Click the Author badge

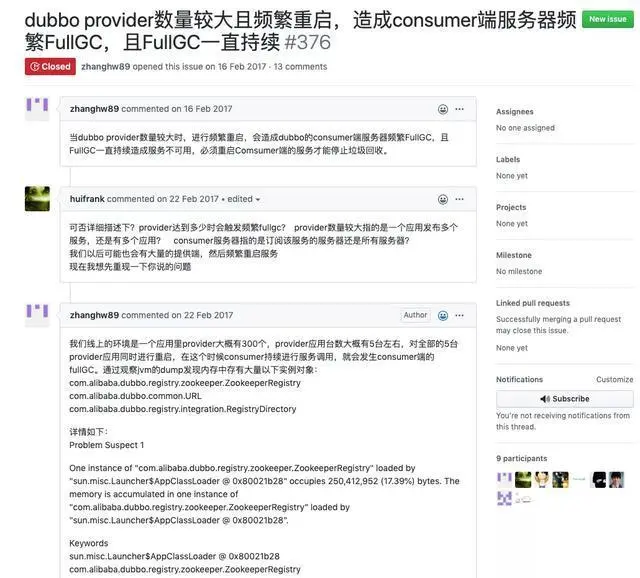coord(415,315)
